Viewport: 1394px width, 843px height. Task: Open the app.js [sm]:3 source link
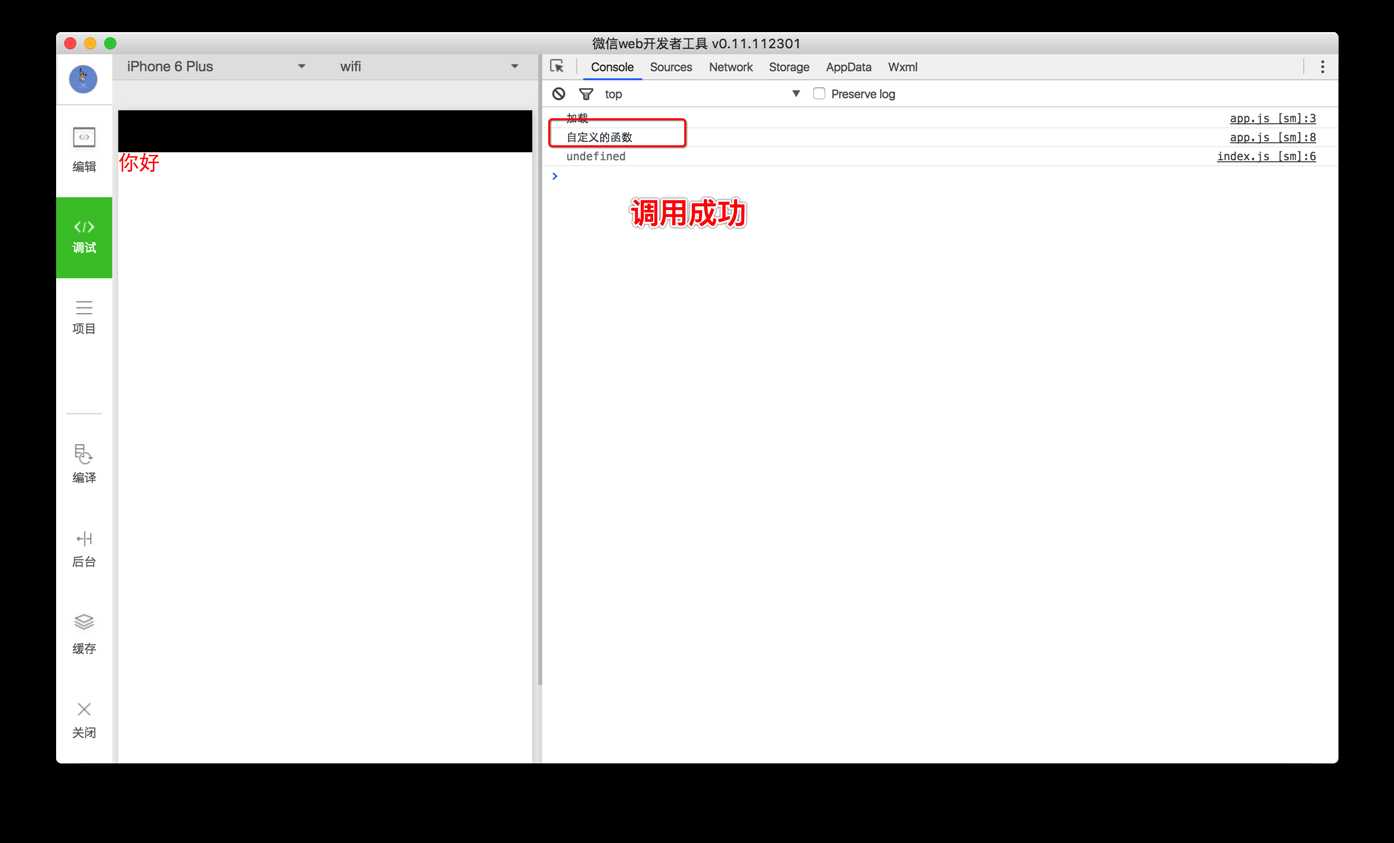(x=1272, y=118)
